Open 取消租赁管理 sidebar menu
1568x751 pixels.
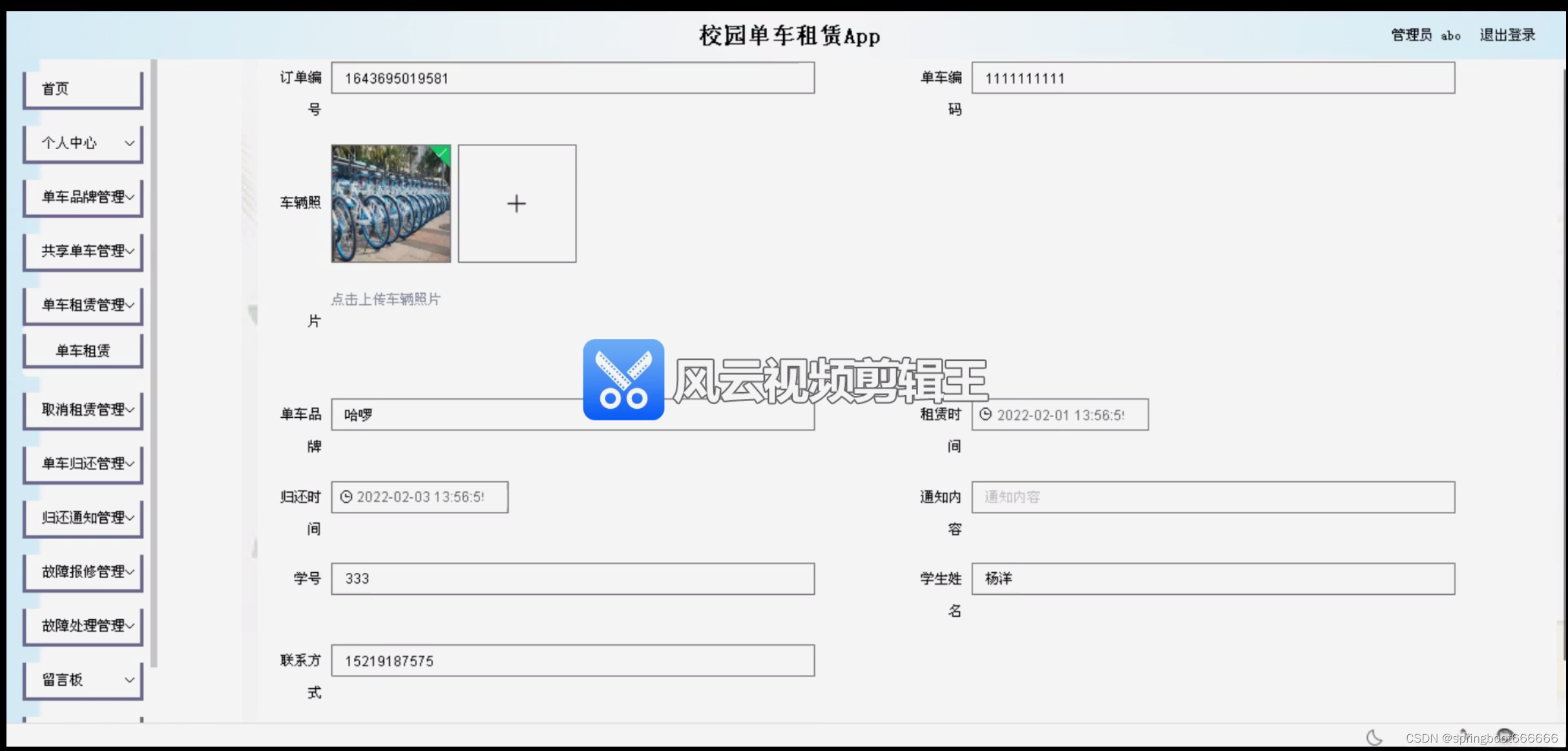tap(83, 409)
